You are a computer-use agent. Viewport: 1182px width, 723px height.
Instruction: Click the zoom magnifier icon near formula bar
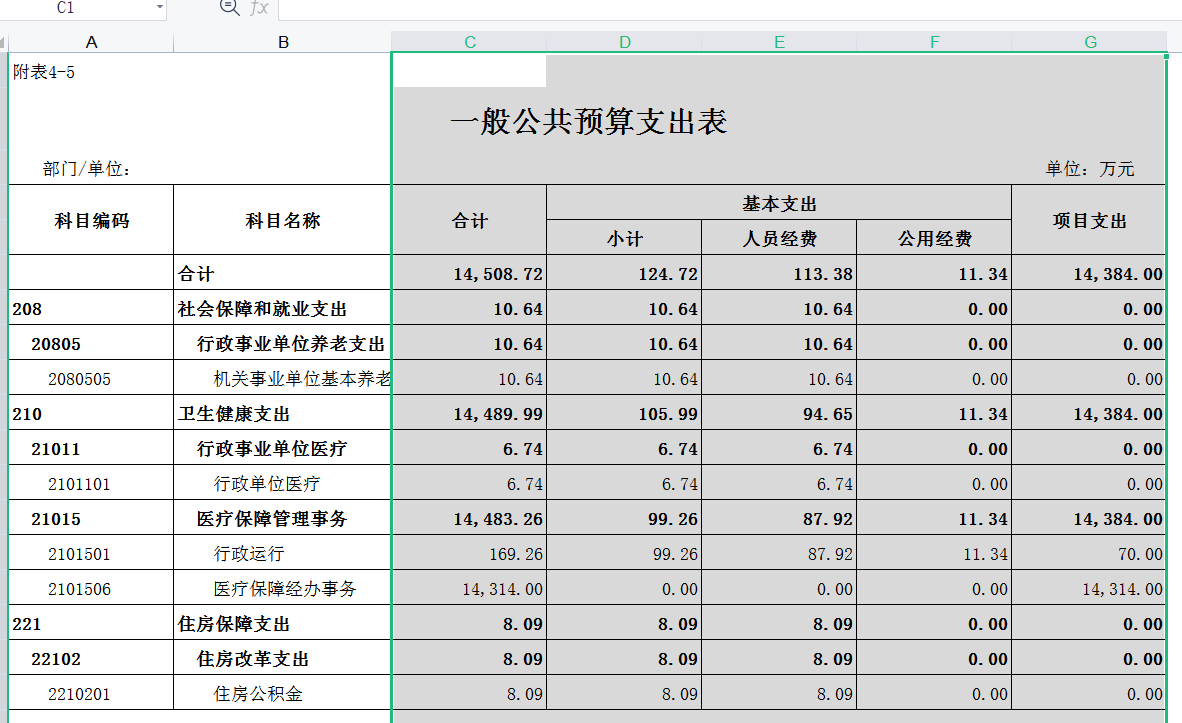pyautogui.click(x=229, y=8)
